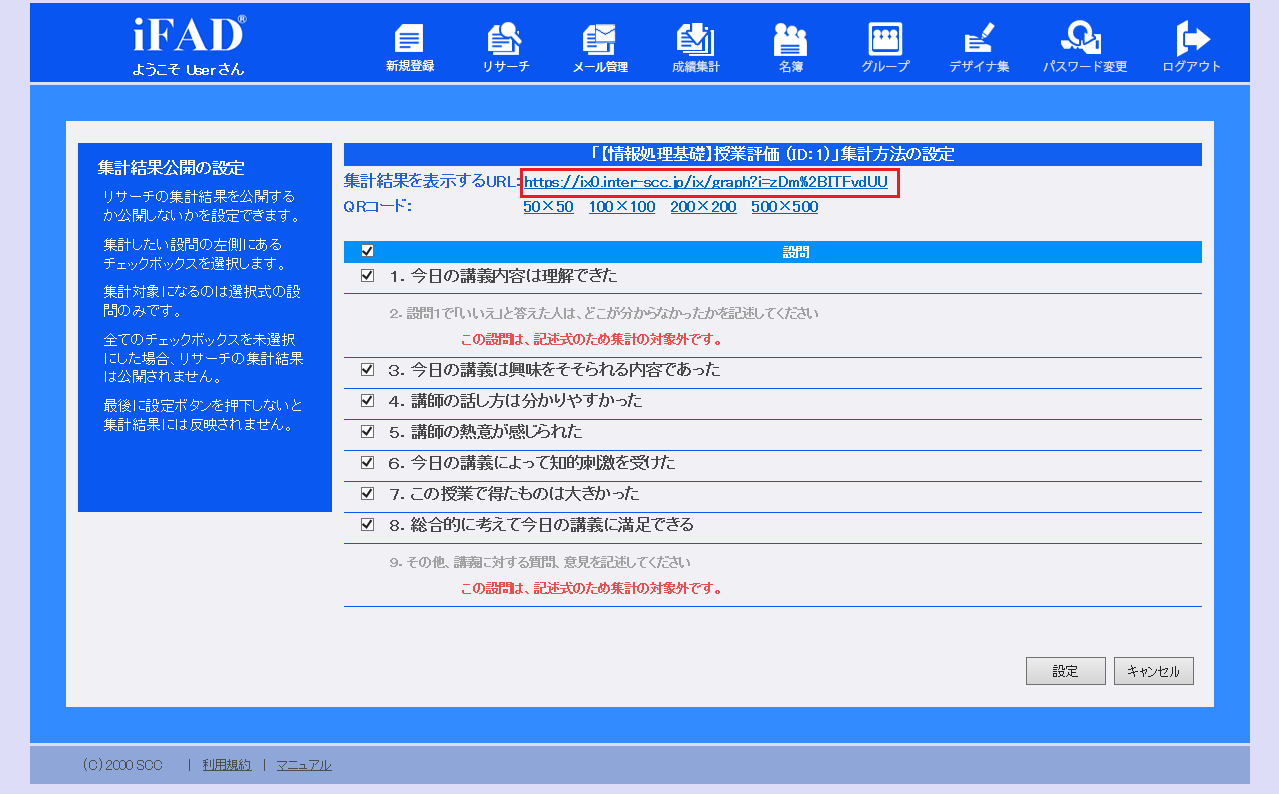
Task: Open the デザイナ集 icon
Action: point(979,48)
